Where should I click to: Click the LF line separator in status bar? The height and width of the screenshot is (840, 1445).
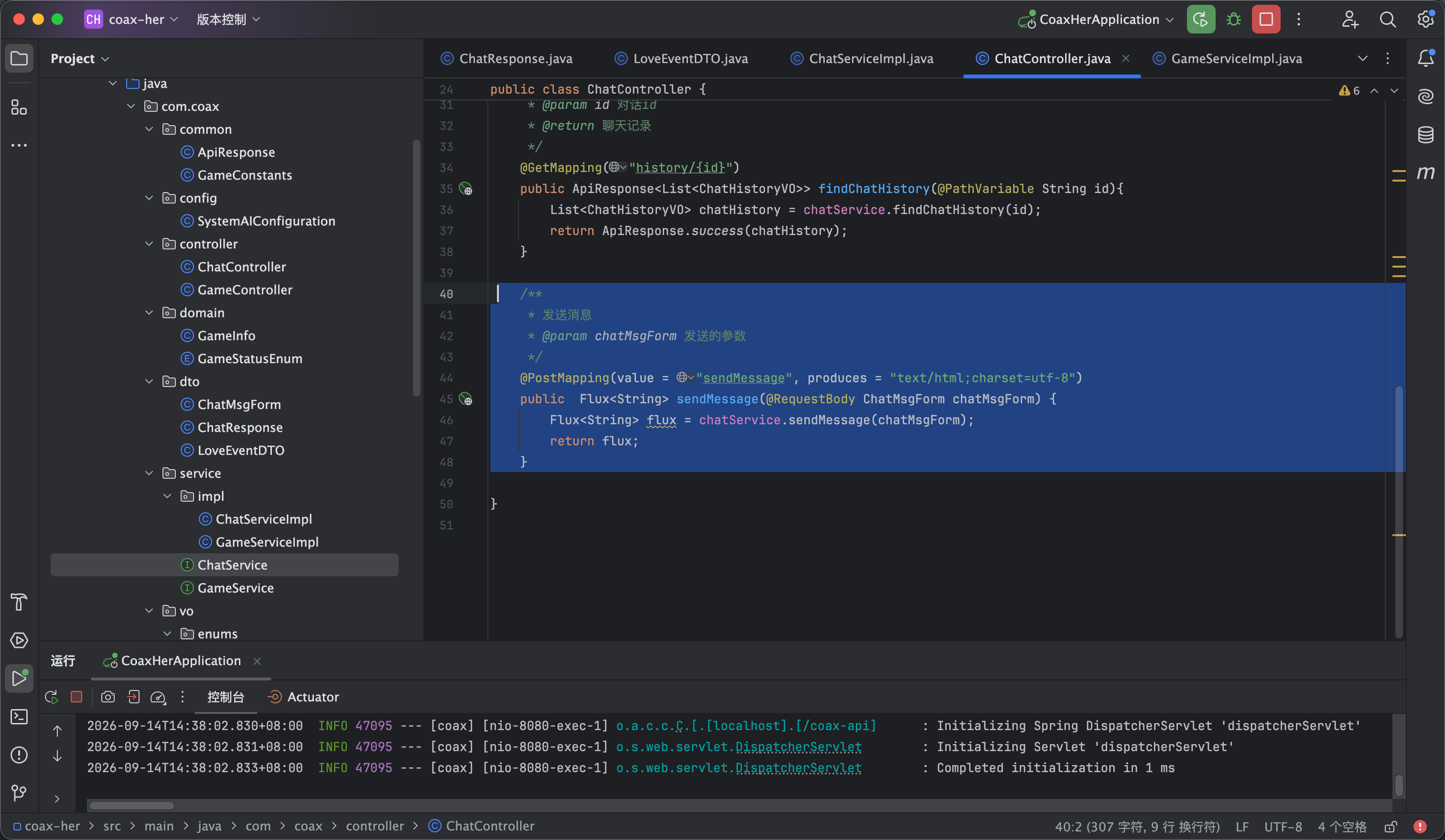click(x=1242, y=826)
